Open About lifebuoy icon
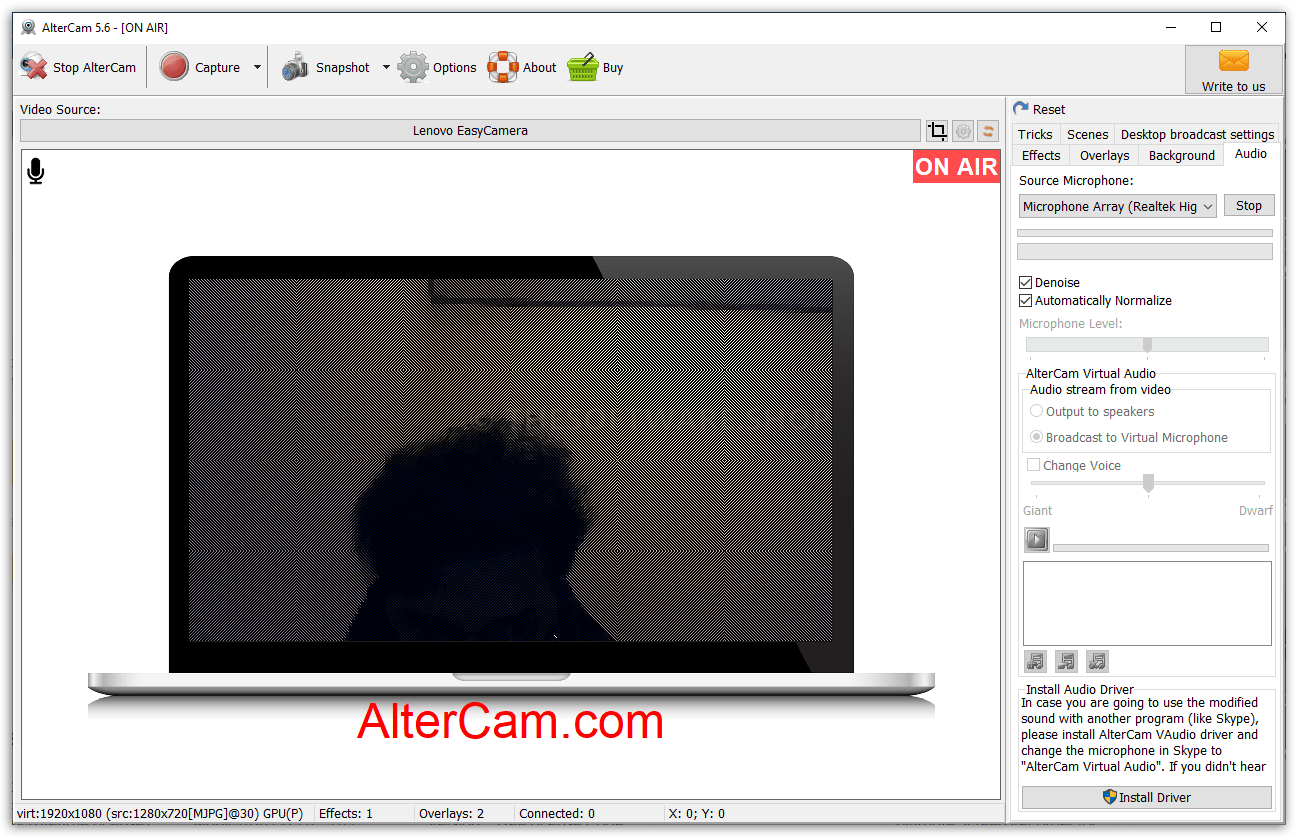The image size is (1298, 837). tap(503, 67)
